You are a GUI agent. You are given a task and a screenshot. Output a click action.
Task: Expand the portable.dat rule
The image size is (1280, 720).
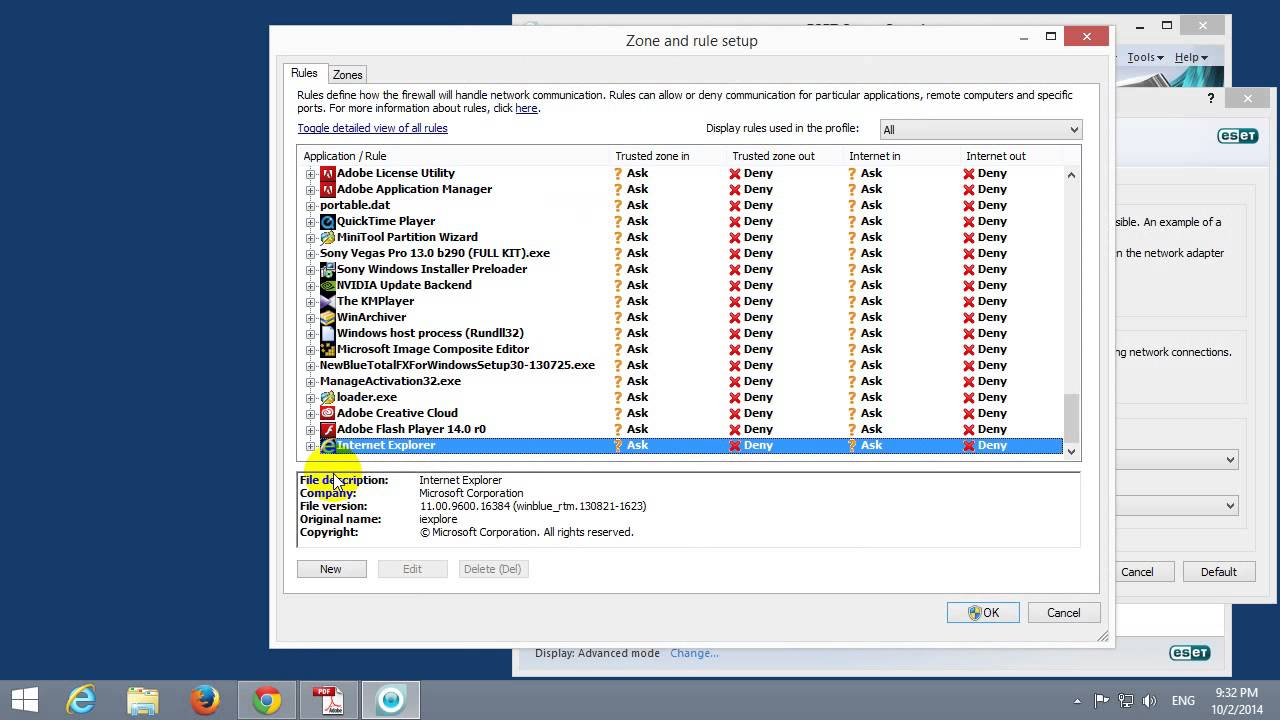(311, 206)
